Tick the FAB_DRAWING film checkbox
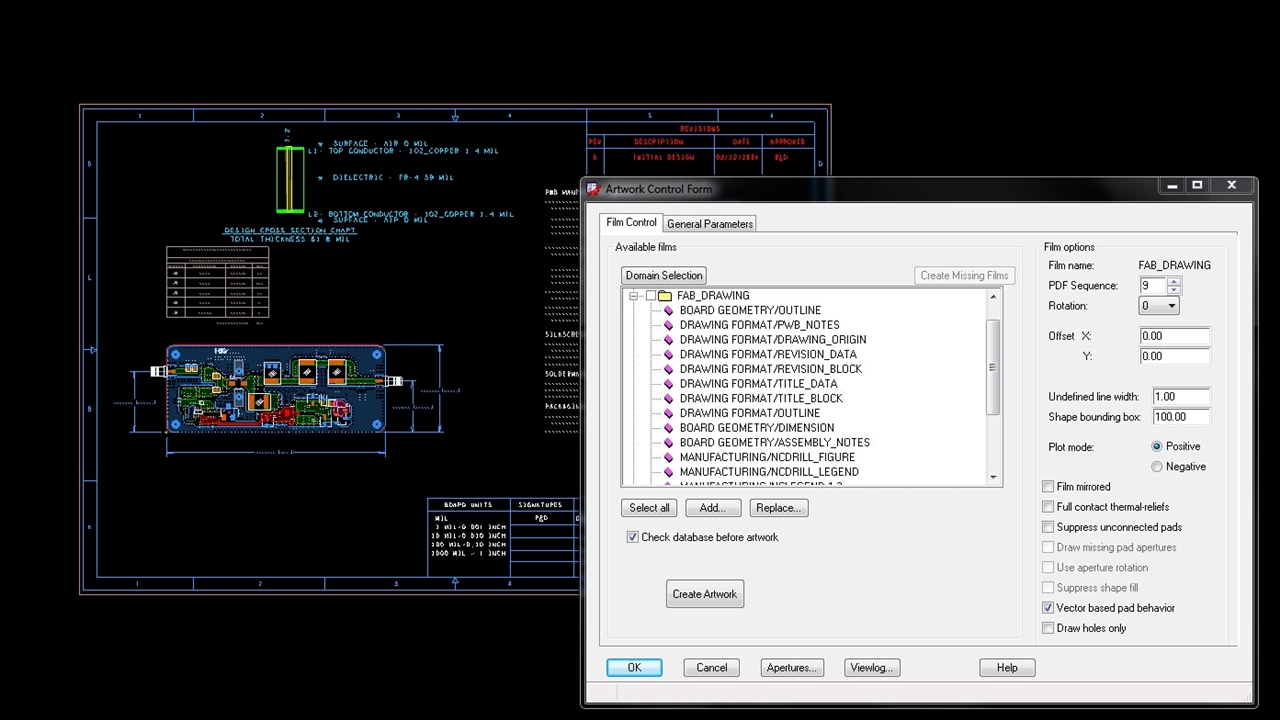Image resolution: width=1280 pixels, height=720 pixels. pyautogui.click(x=651, y=296)
